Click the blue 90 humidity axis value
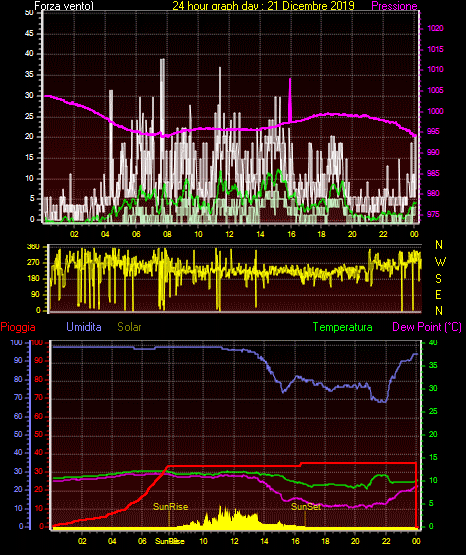The height and width of the screenshot is (555, 466). pyautogui.click(x=18, y=361)
